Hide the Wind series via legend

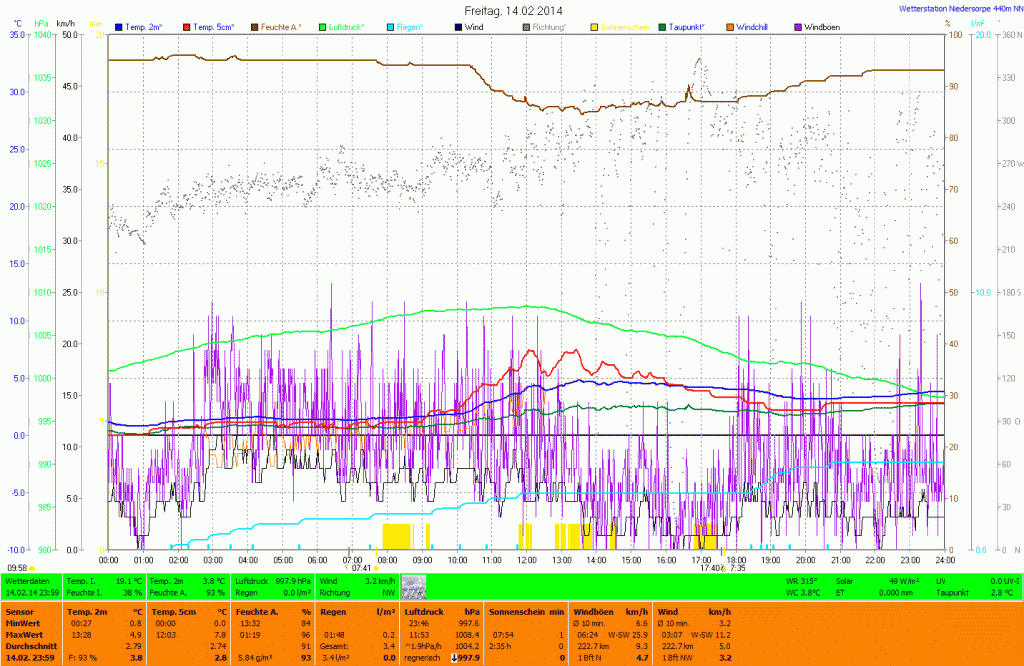[473, 25]
